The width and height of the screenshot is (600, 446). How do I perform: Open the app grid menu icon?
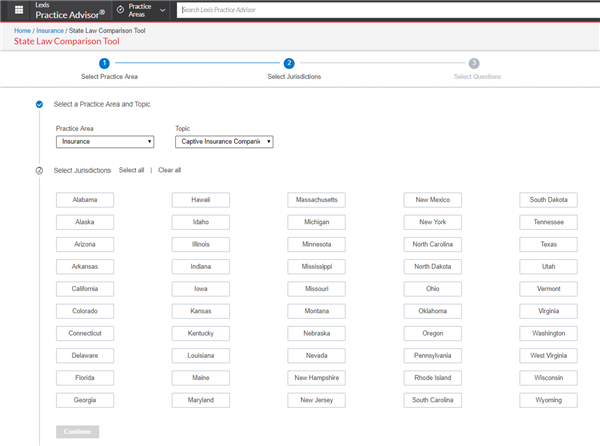pyautogui.click(x=19, y=10)
